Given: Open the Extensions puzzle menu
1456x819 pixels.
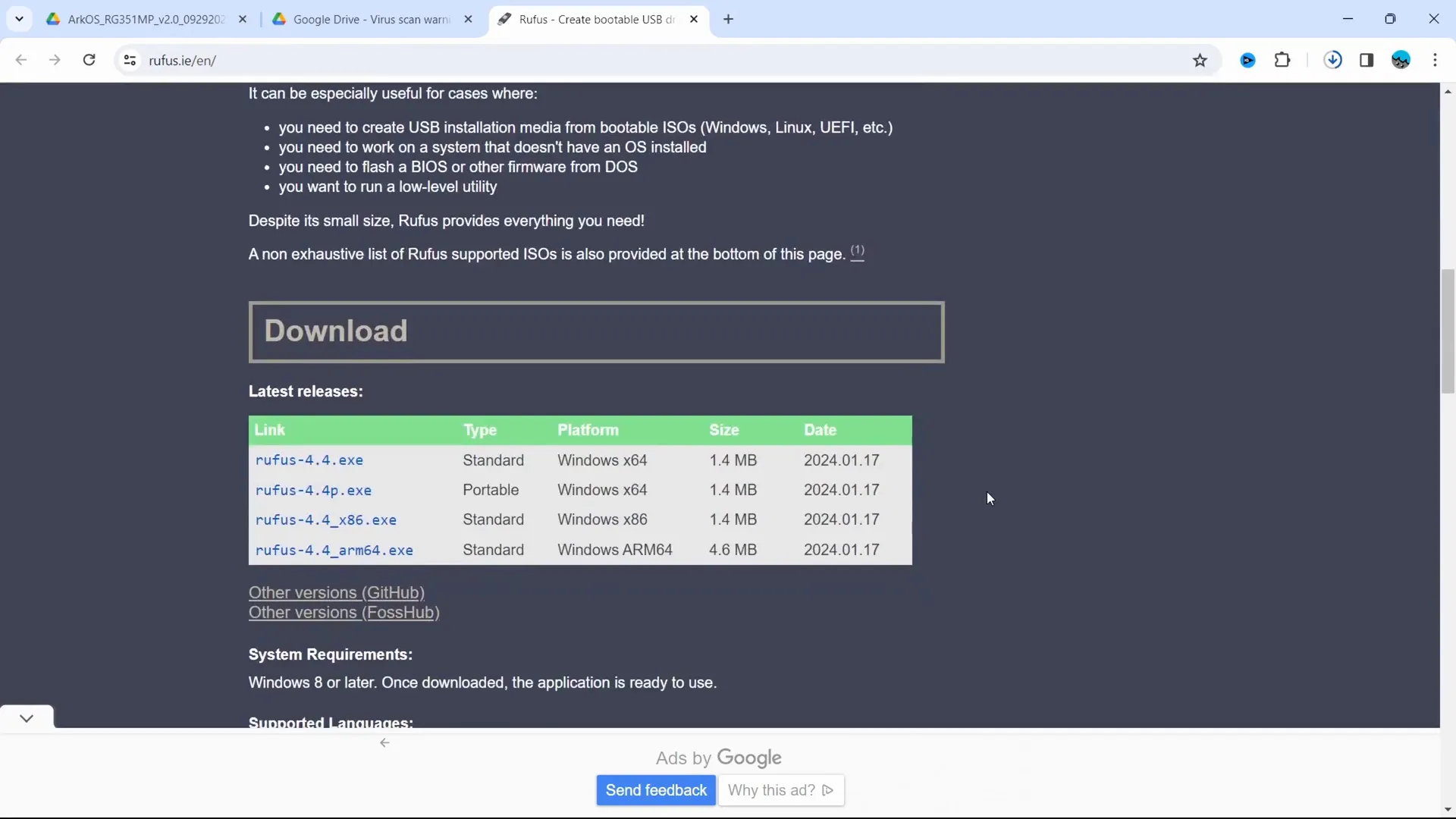Looking at the screenshot, I should point(1282,60).
